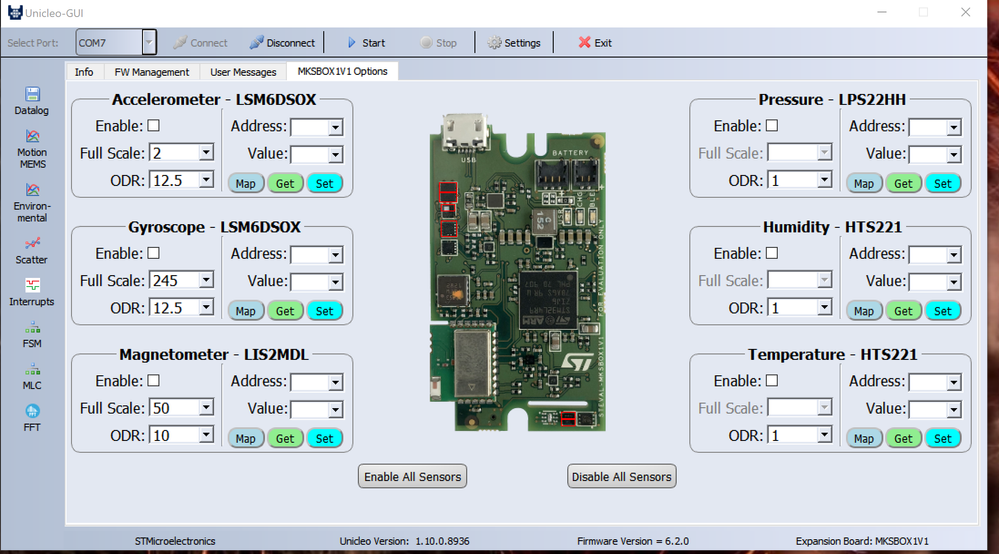999x554 pixels.
Task: Open Pressure ODR dropdown
Action: click(824, 180)
